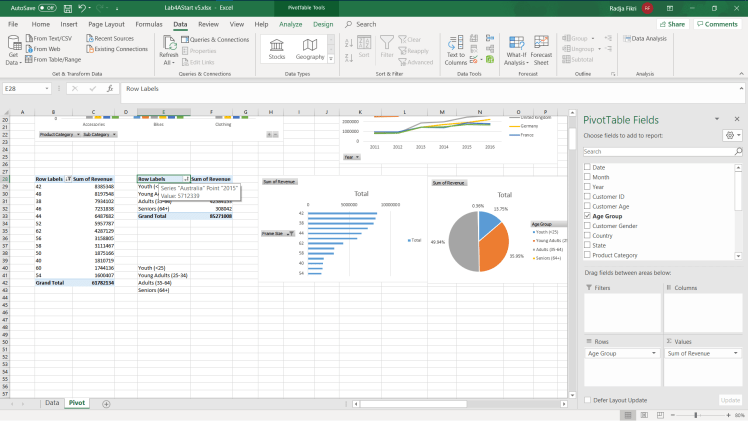Open the Data sheet tab
This screenshot has height=421, width=748.
[x=52, y=402]
